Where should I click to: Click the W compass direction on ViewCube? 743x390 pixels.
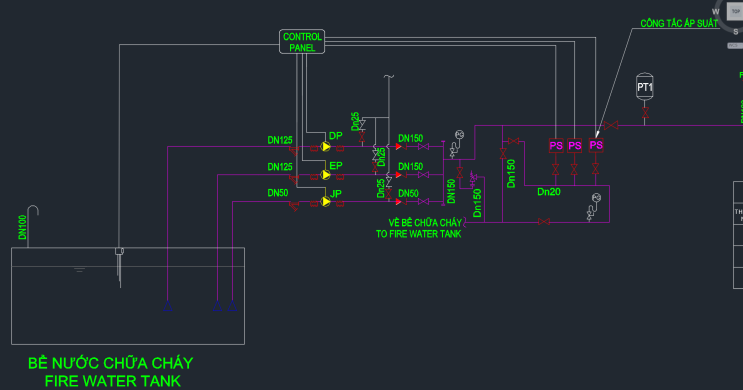tap(716, 12)
